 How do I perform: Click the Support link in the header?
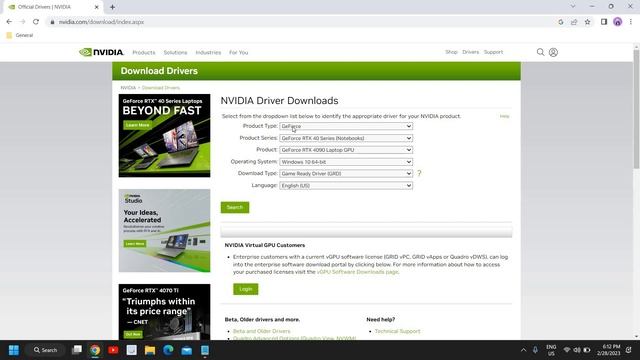coord(493,52)
